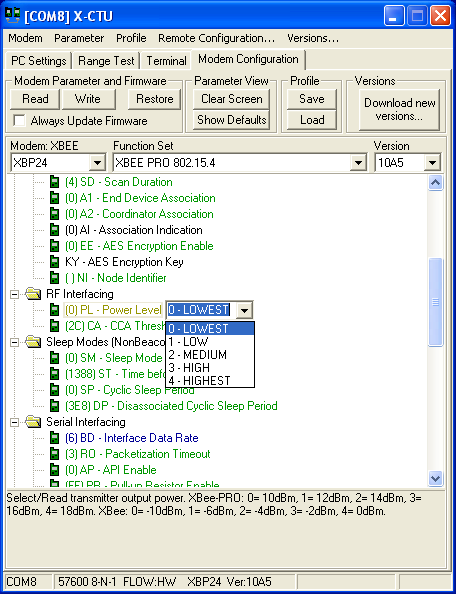Switch to the PC Settings tab
Viewport: 456px width, 594px height.
point(39,61)
